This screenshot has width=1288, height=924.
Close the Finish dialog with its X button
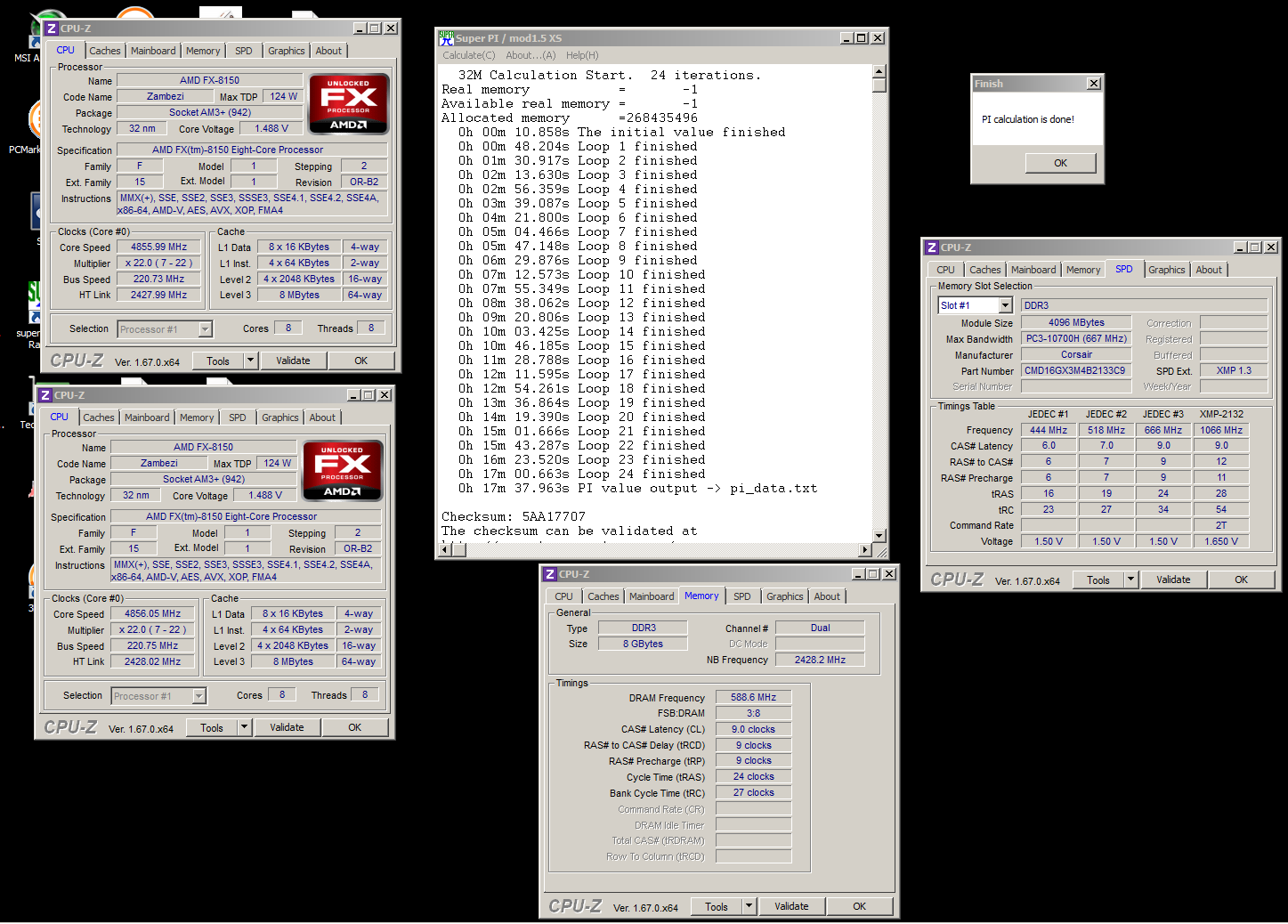pos(1094,84)
